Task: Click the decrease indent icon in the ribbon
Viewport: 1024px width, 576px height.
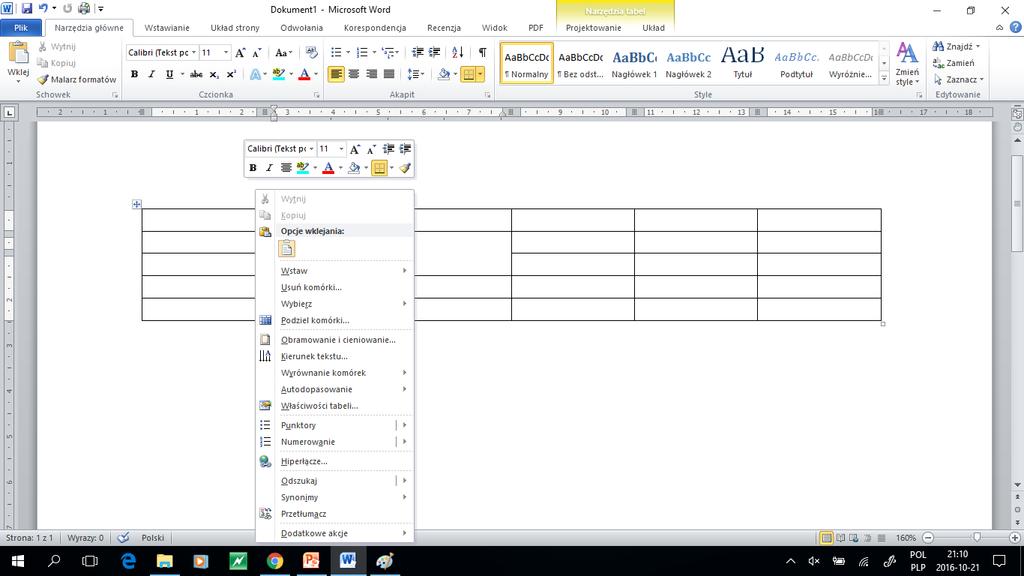Action: 418,53
